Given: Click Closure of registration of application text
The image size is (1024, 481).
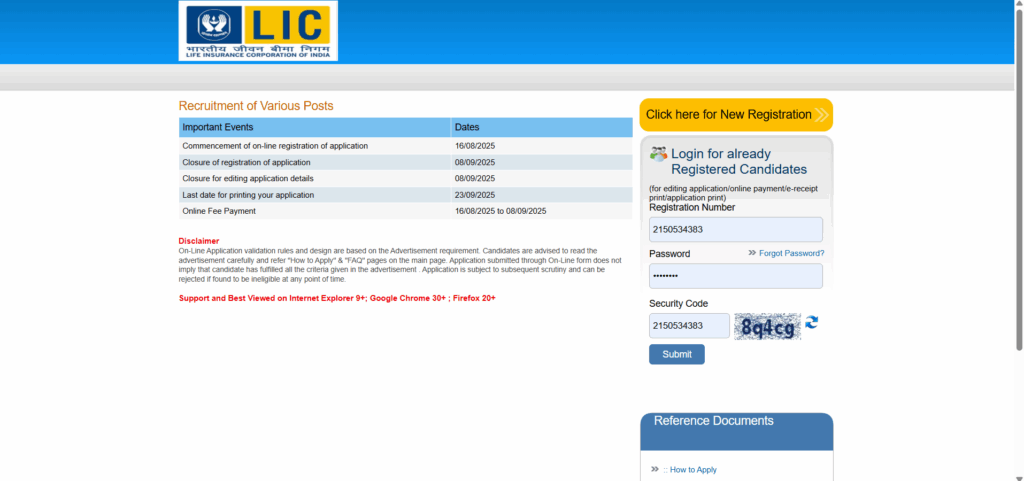Looking at the screenshot, I should 246,163.
